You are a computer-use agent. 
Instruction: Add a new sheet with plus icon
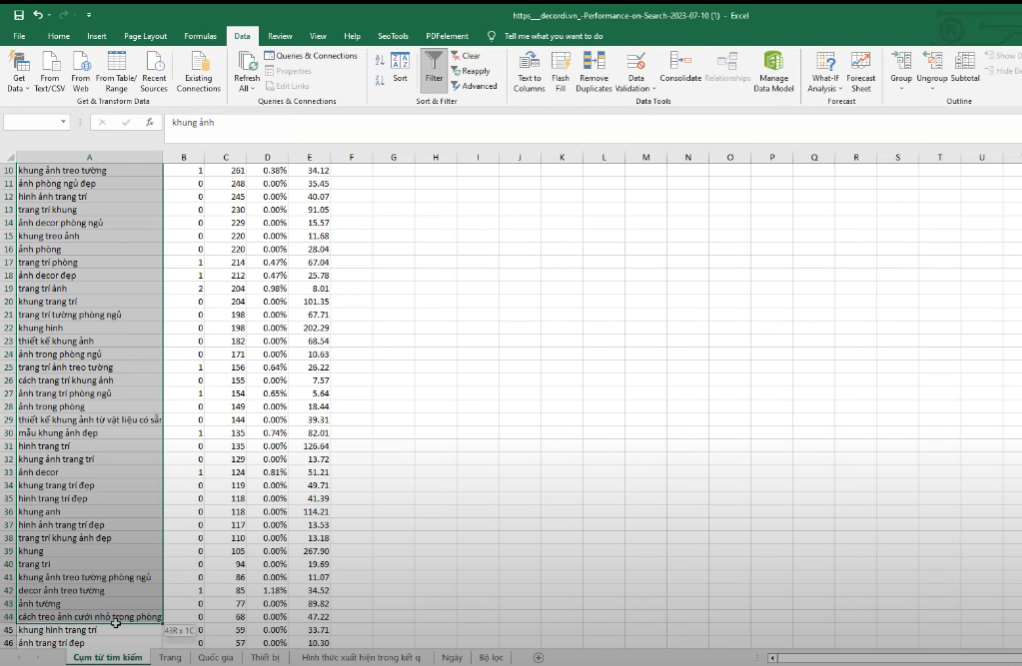538,658
